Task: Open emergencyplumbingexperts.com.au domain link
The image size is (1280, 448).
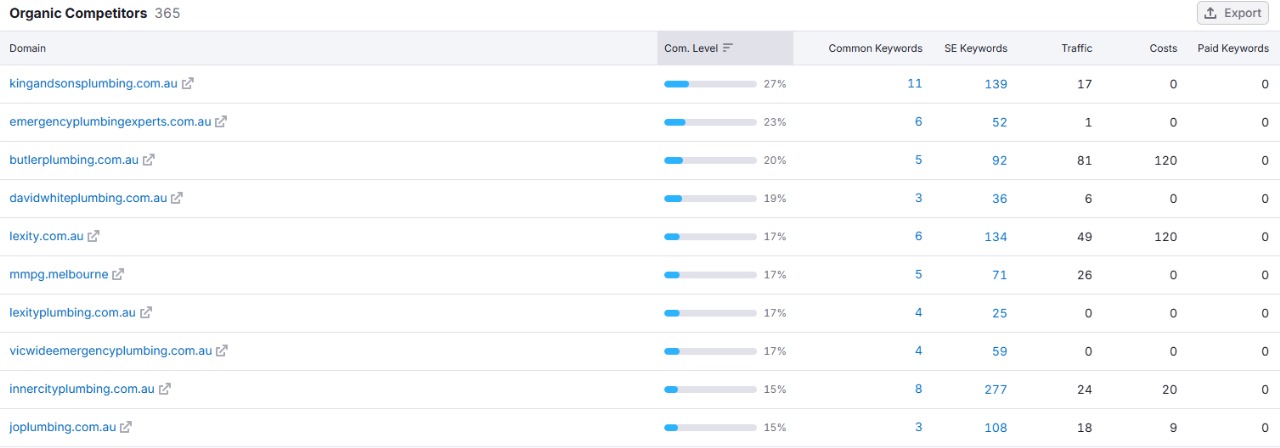Action: 110,122
